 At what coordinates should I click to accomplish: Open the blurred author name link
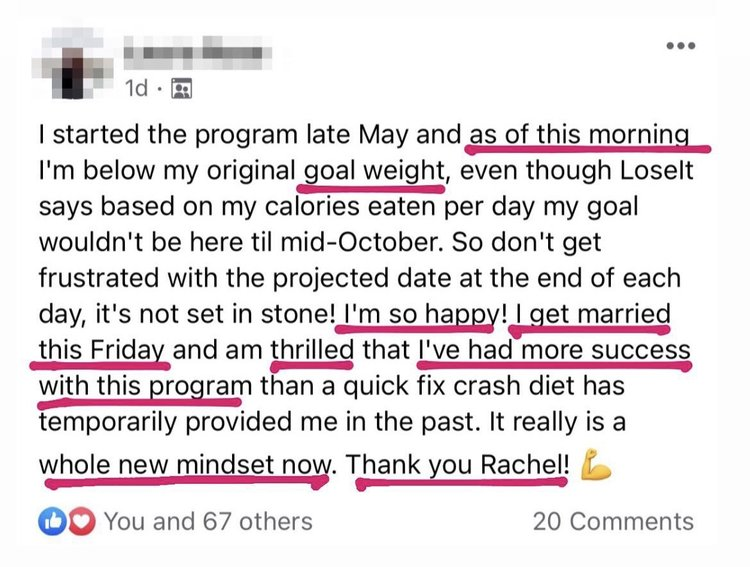tap(196, 50)
